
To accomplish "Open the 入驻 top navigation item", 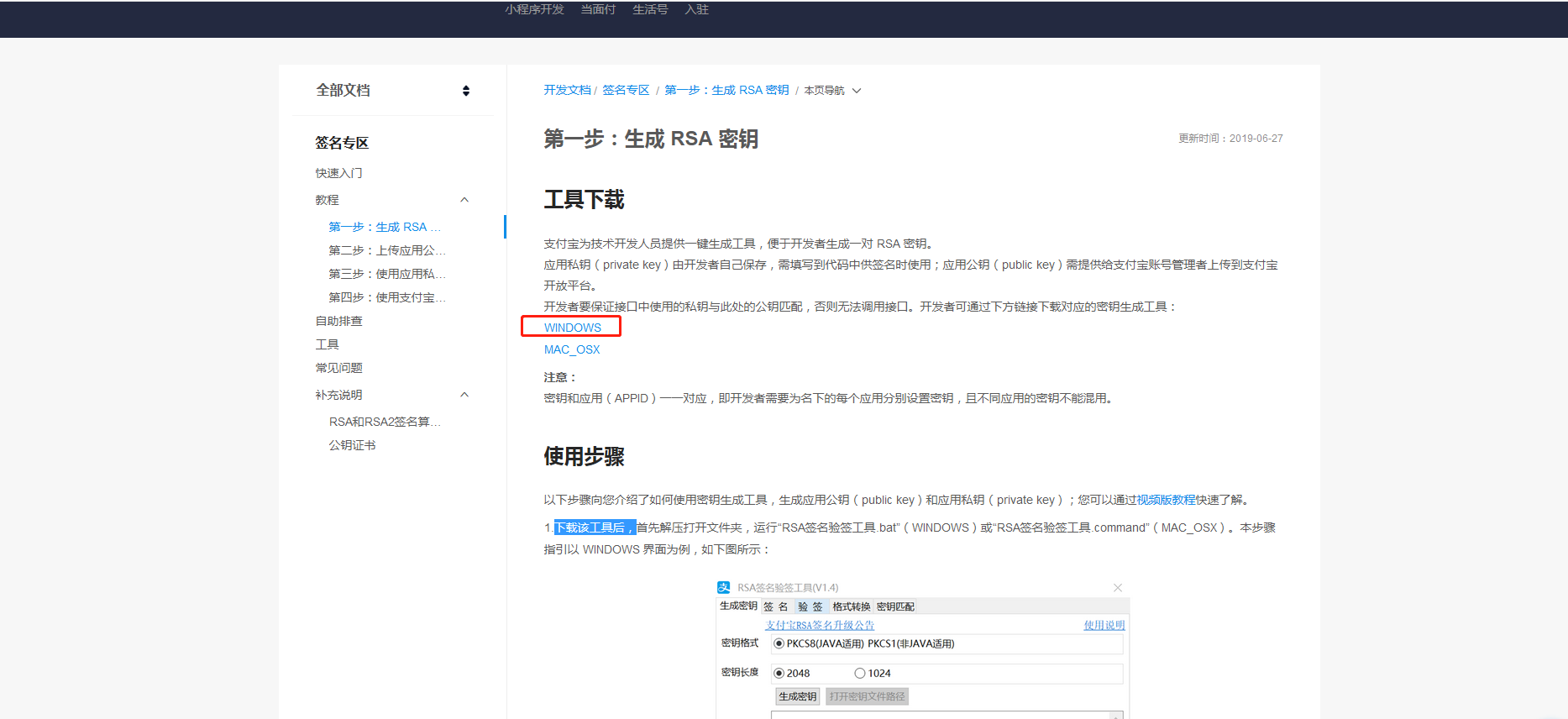I will [x=696, y=9].
